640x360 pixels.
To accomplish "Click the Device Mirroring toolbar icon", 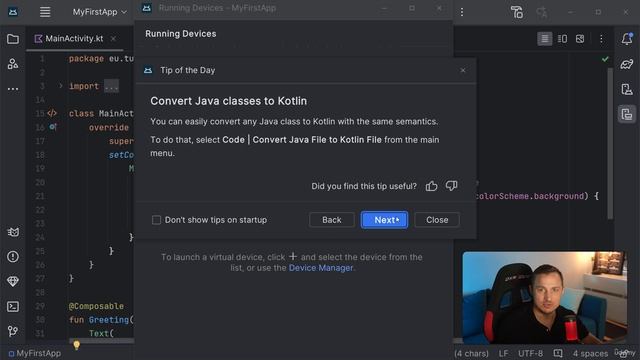I will click(517, 12).
